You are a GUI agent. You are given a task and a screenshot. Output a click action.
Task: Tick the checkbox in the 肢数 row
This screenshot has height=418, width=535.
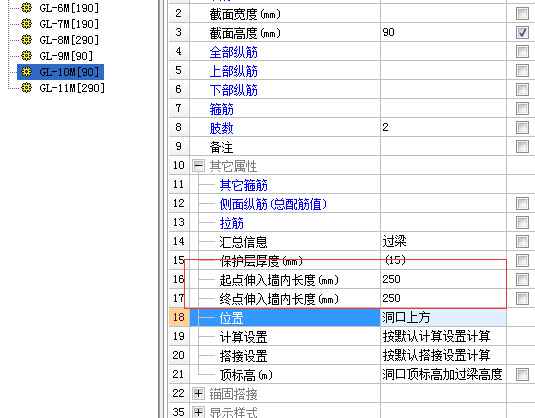click(x=522, y=128)
